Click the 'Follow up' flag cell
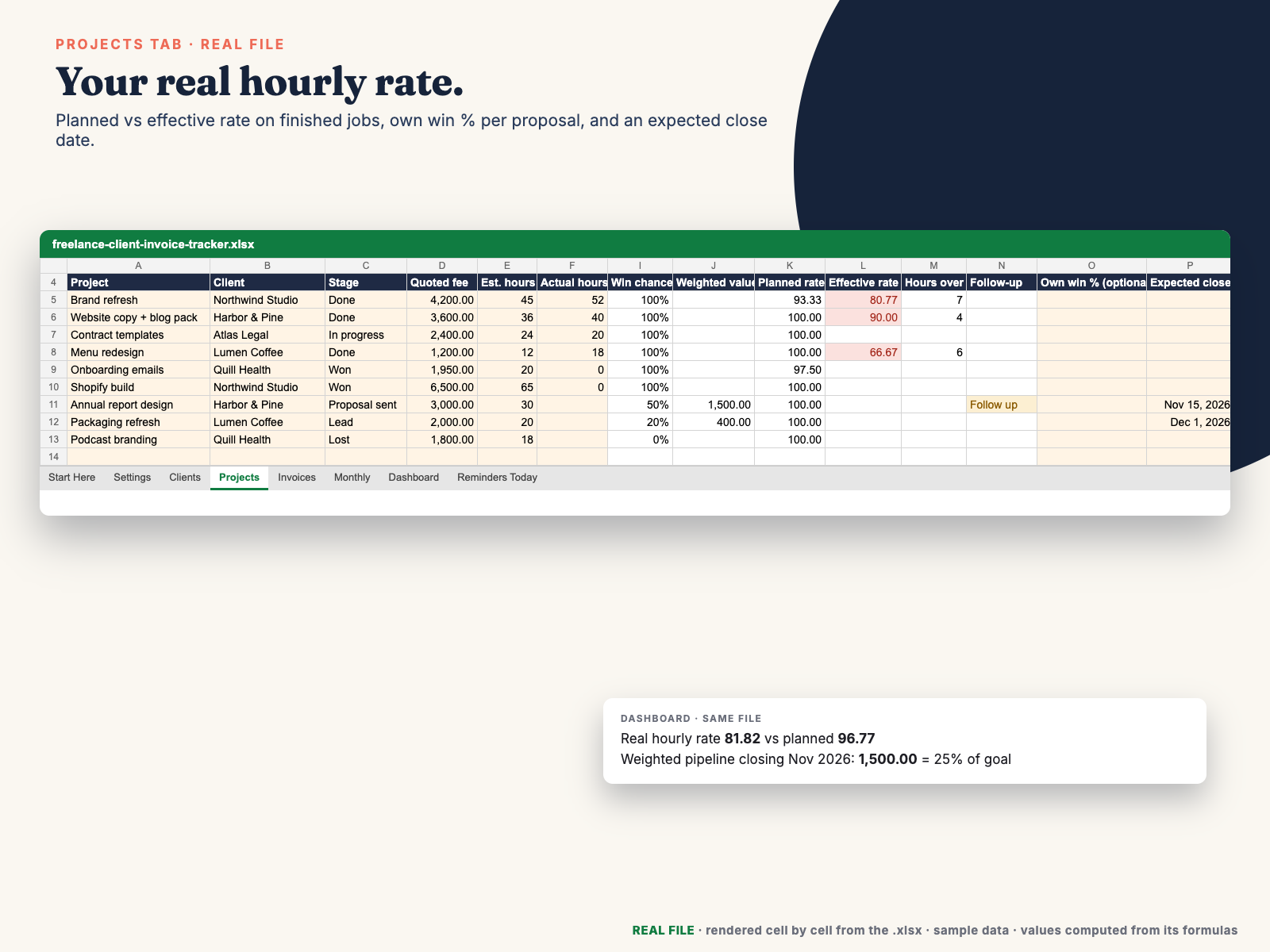 point(1002,405)
